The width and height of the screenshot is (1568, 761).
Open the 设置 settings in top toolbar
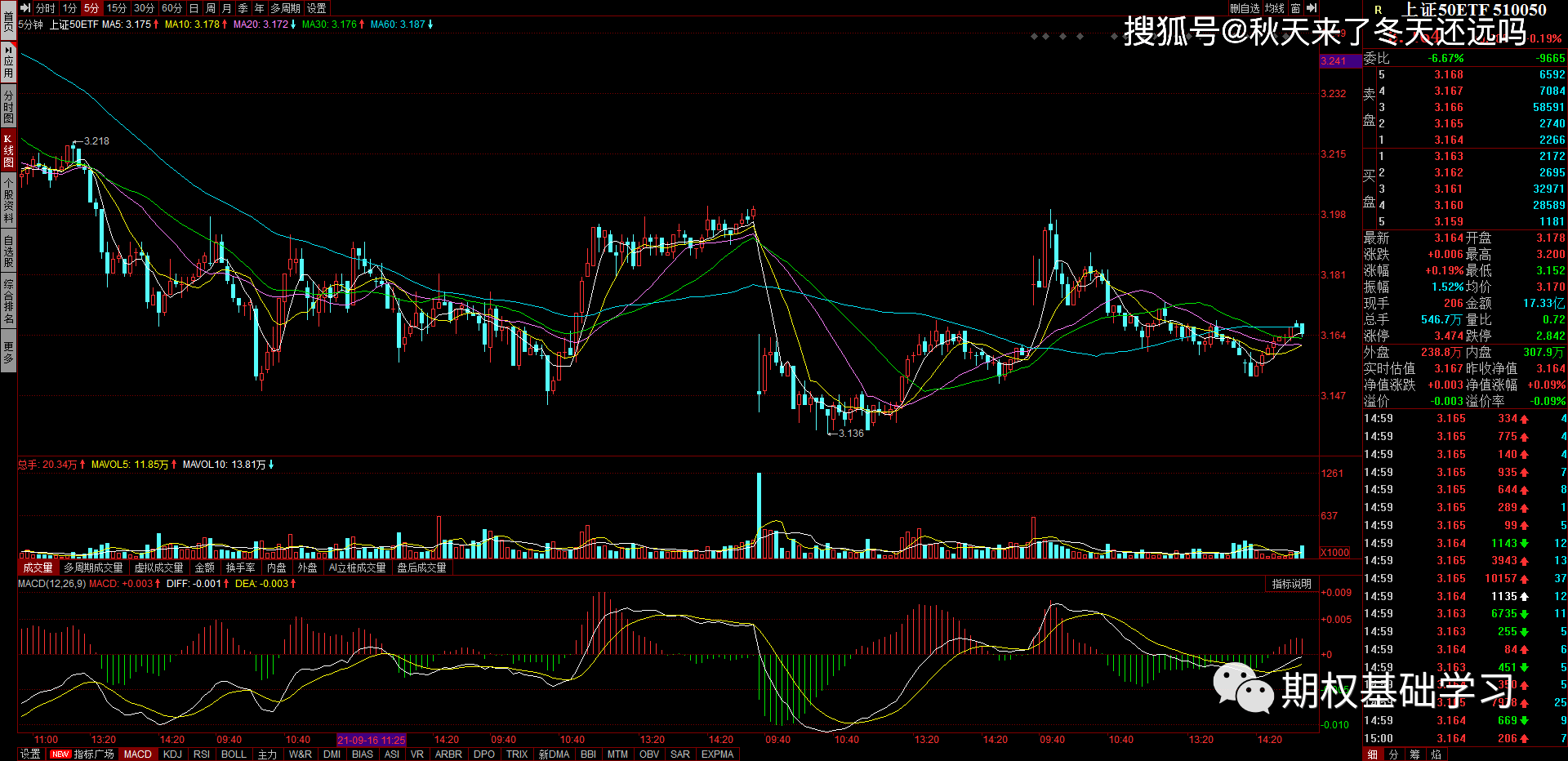click(x=317, y=8)
